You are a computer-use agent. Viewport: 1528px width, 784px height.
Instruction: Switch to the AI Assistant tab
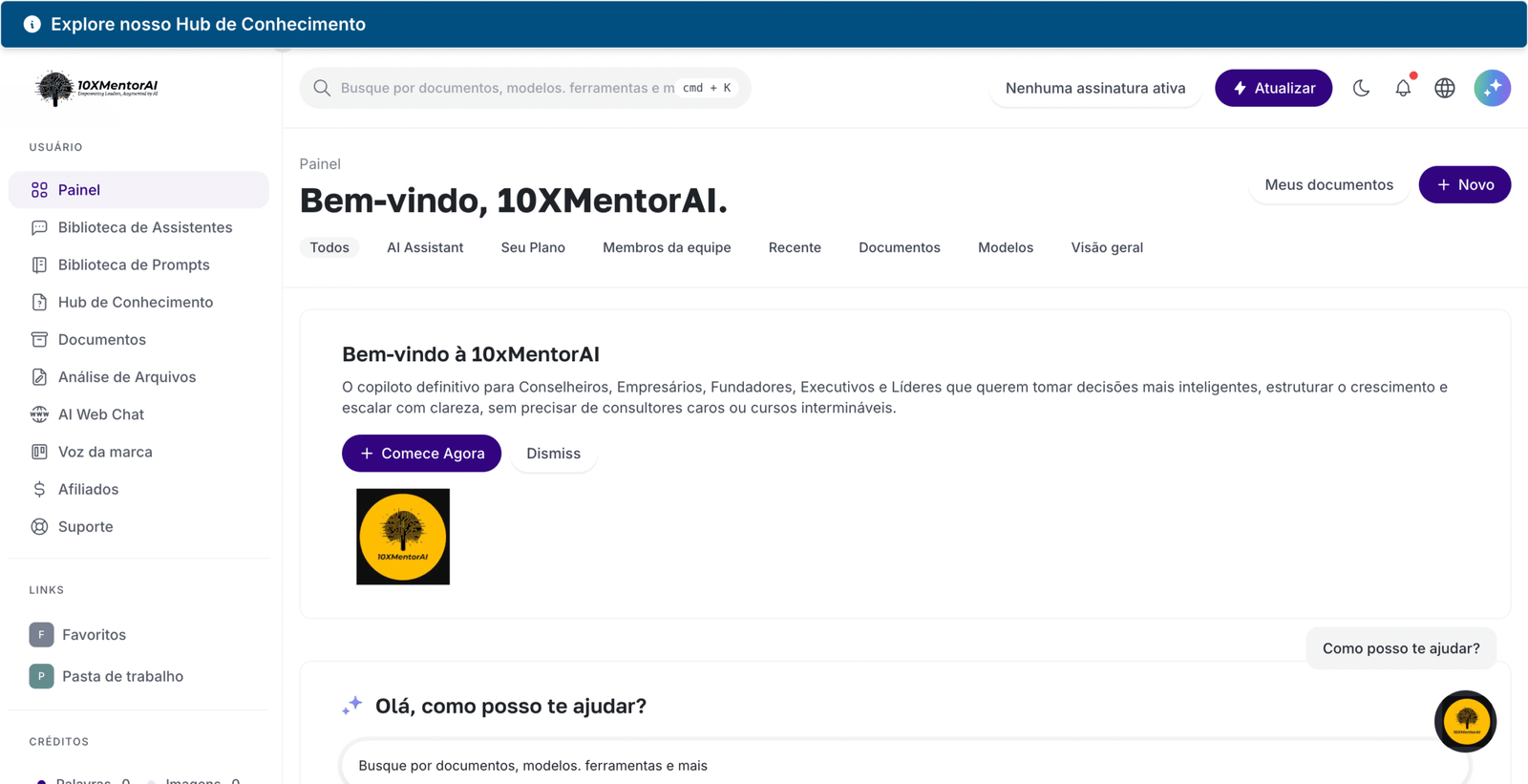(425, 247)
